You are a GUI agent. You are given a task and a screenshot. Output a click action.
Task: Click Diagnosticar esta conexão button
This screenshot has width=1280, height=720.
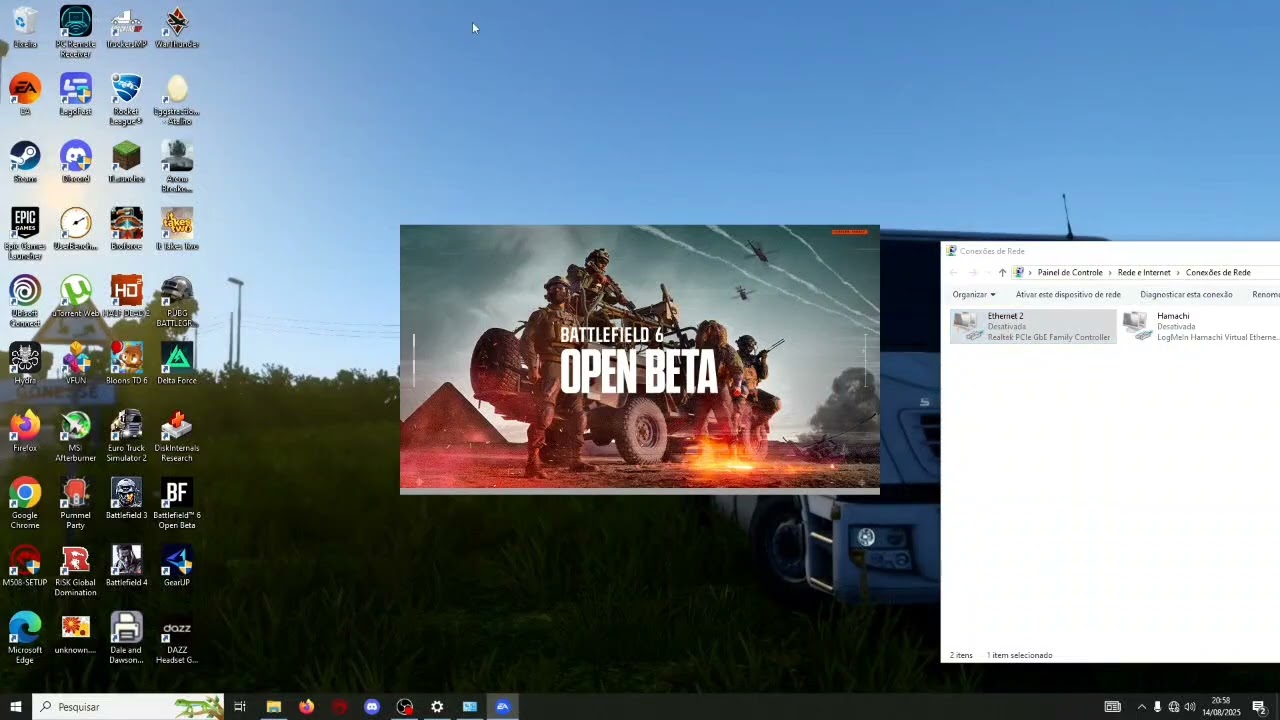click(x=1186, y=294)
